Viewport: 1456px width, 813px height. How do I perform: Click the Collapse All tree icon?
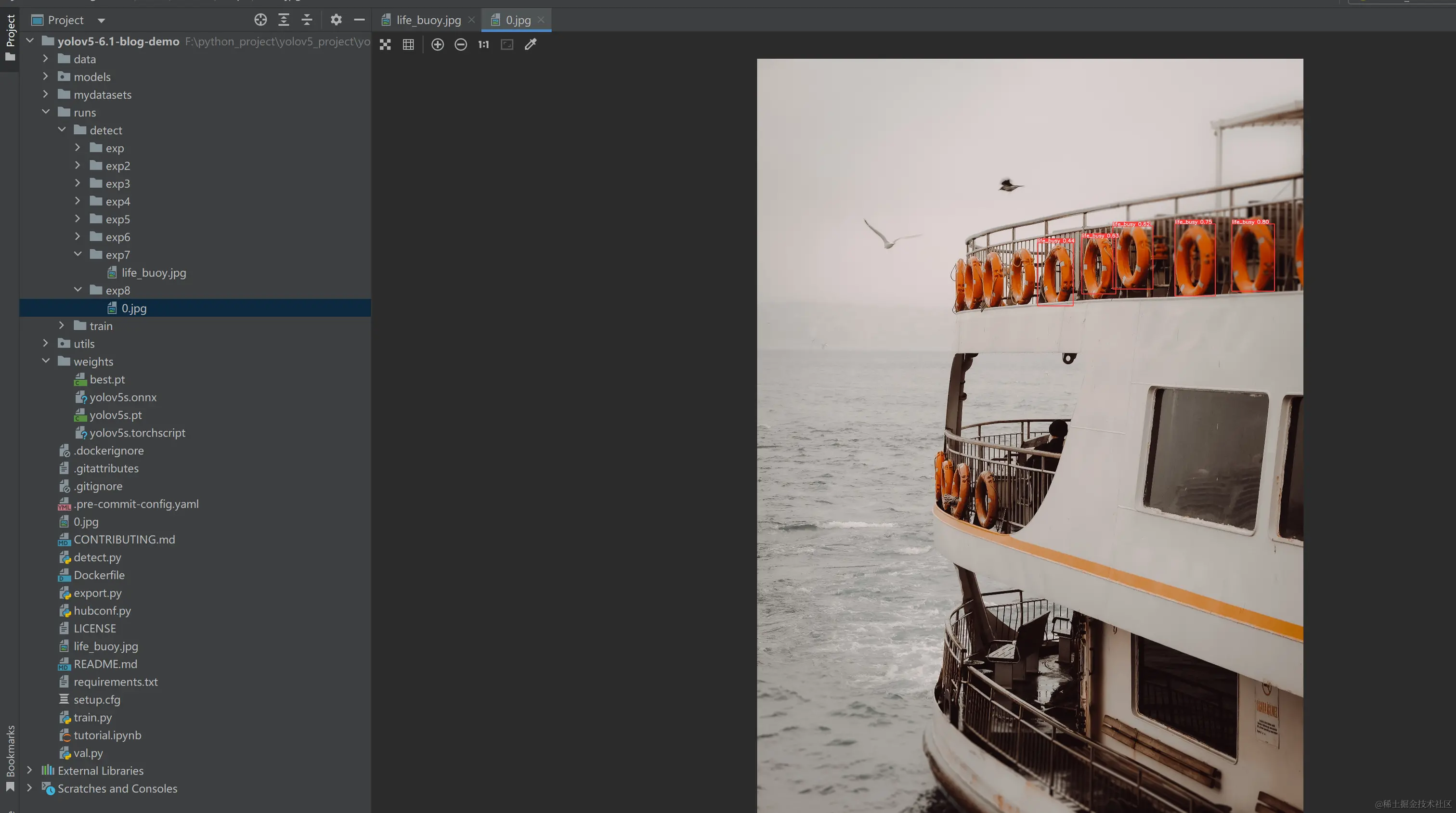(x=307, y=20)
